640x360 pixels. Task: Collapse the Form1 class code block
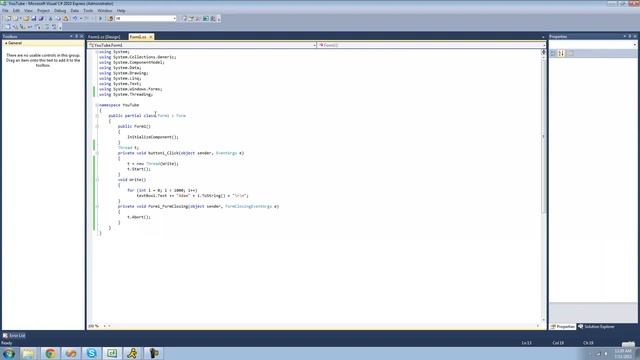click(x=97, y=116)
